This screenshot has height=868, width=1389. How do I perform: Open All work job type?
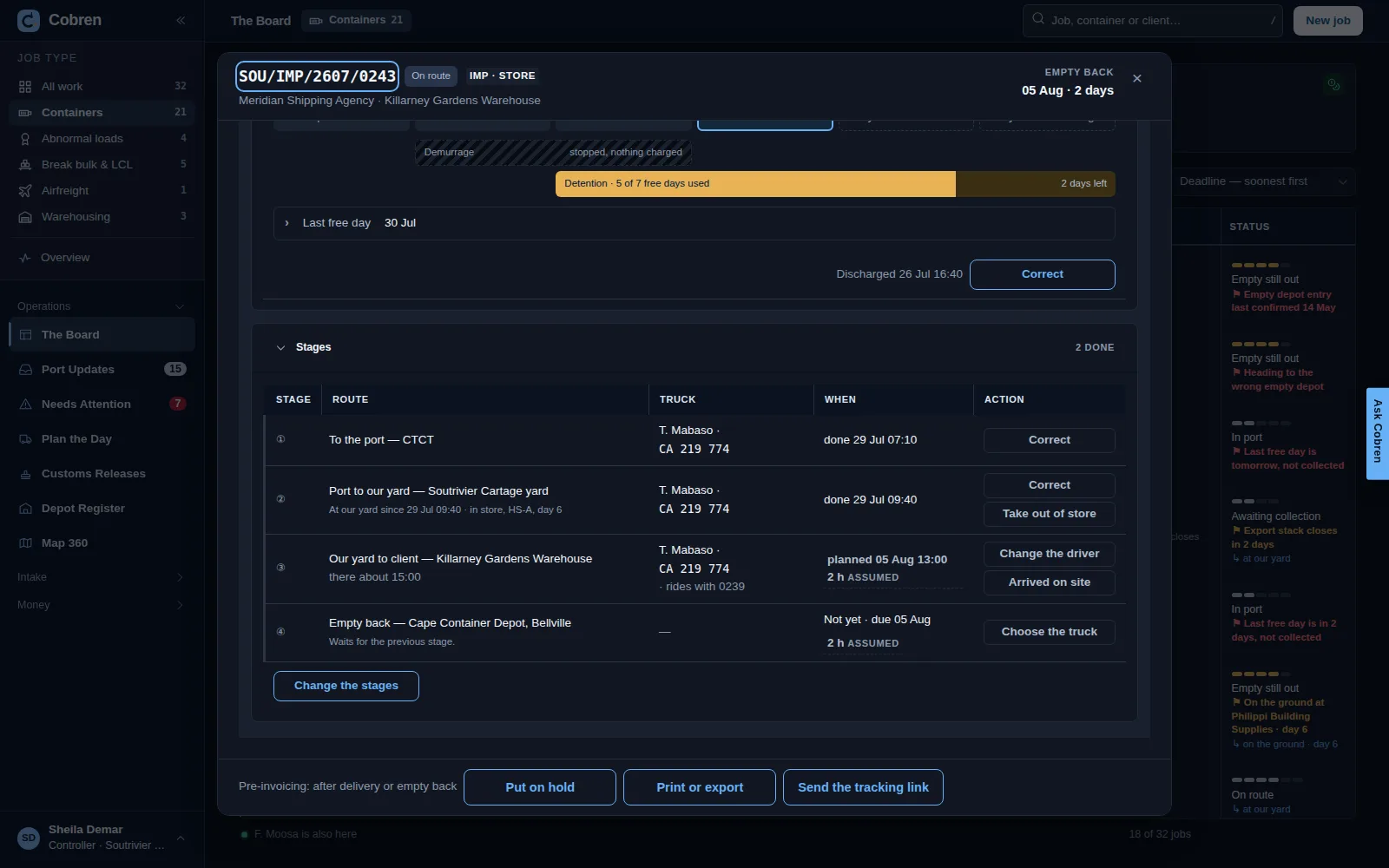(102, 86)
